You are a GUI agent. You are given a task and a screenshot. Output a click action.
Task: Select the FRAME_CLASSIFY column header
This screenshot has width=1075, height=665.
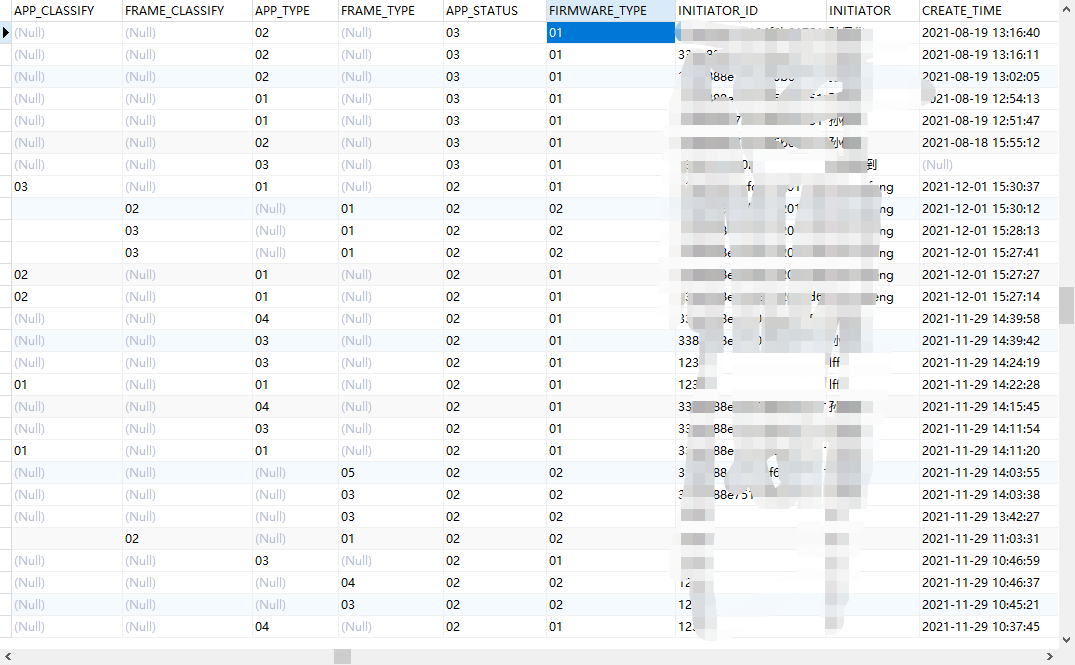[187, 11]
